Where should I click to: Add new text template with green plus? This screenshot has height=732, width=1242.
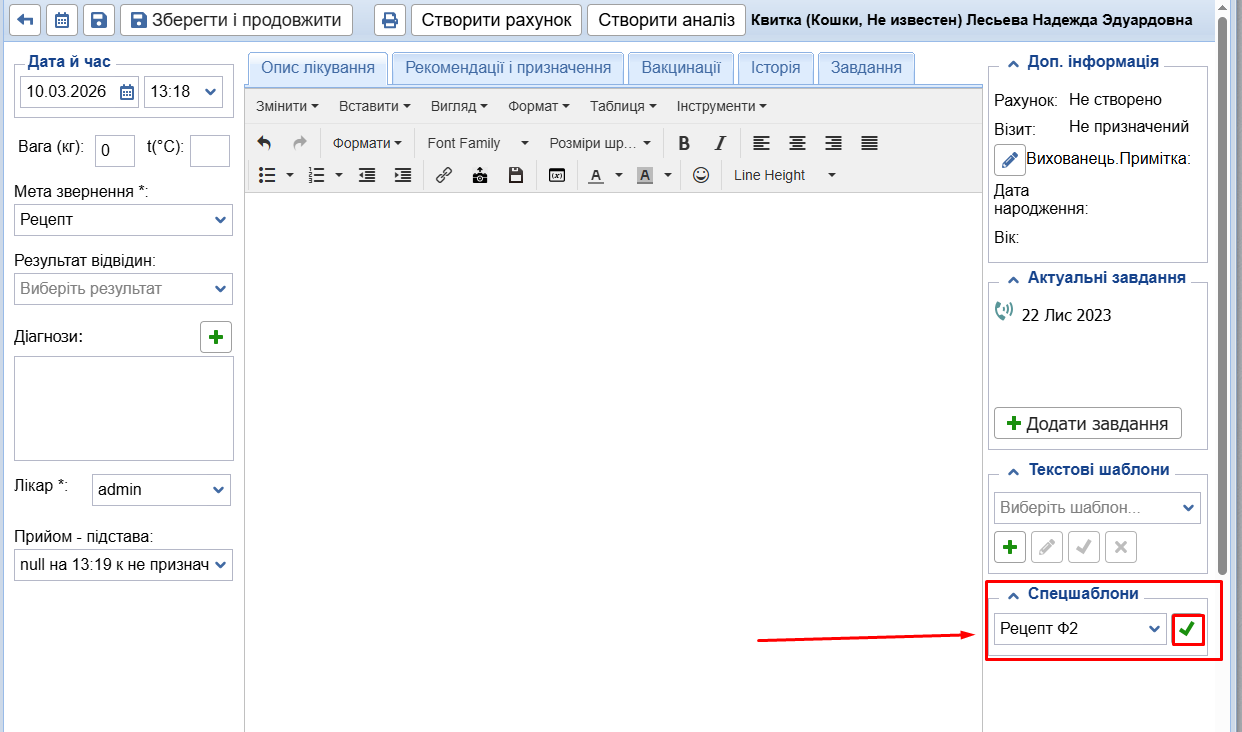coord(1009,547)
